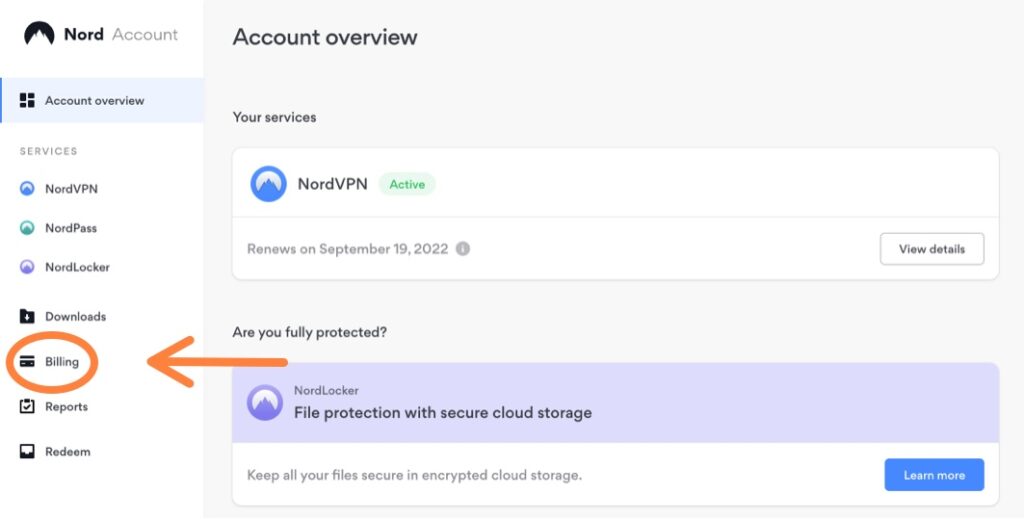
Task: Click the Learn more button
Action: (934, 475)
